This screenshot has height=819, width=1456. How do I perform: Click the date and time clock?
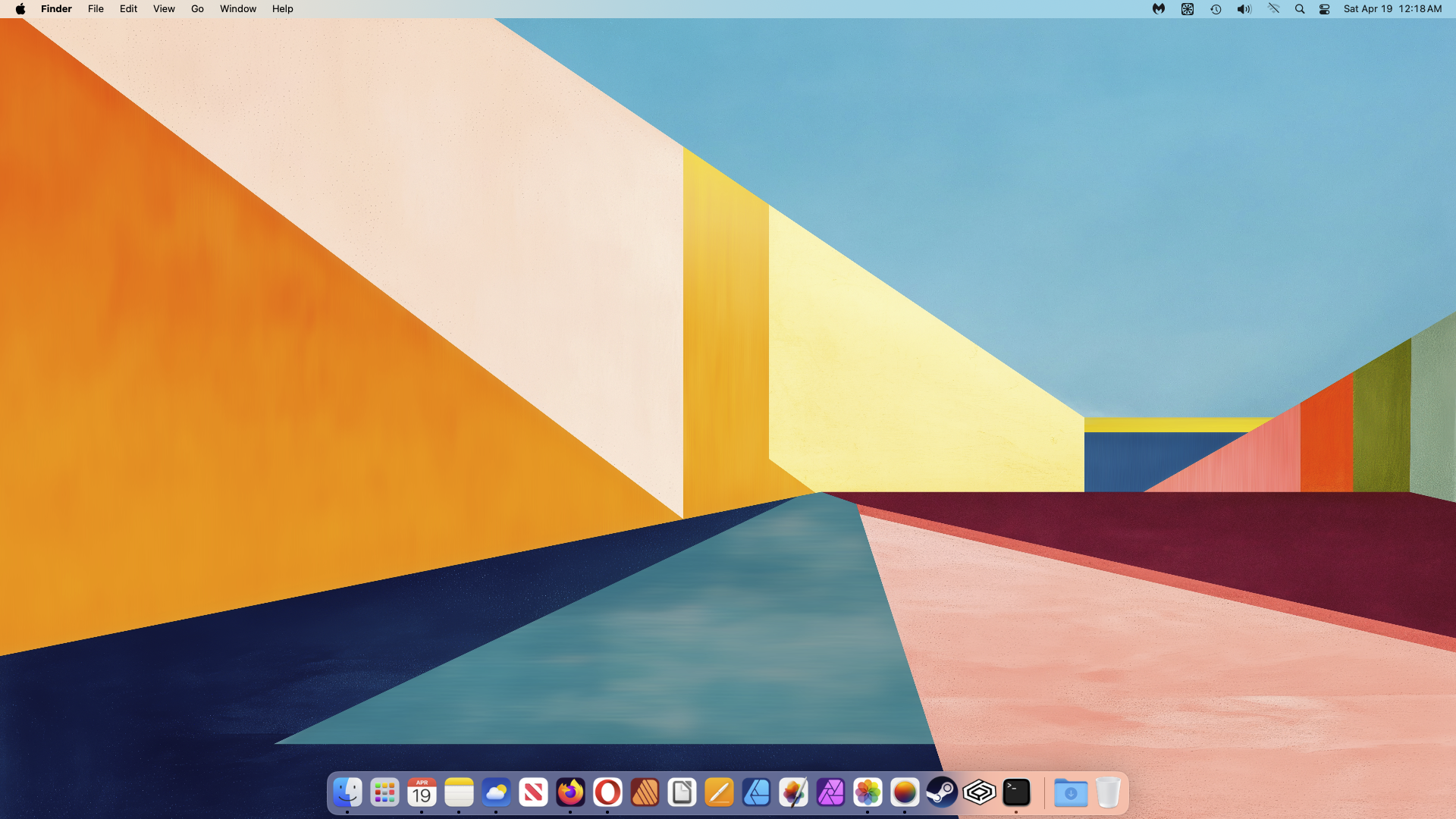point(1392,9)
